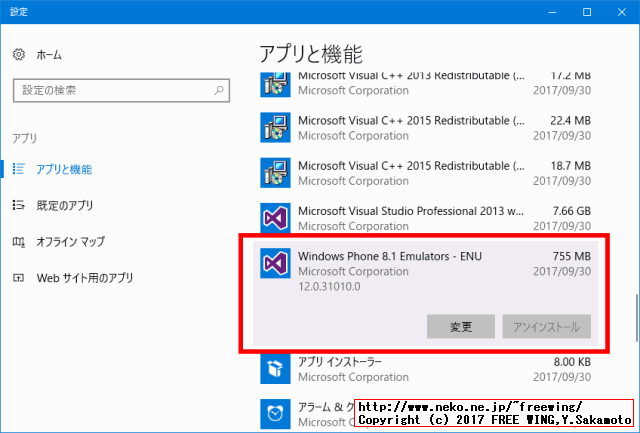This screenshot has height=433, width=640.
Task: Click the Visual Studio Professional 2013 icon
Action: (x=276, y=218)
